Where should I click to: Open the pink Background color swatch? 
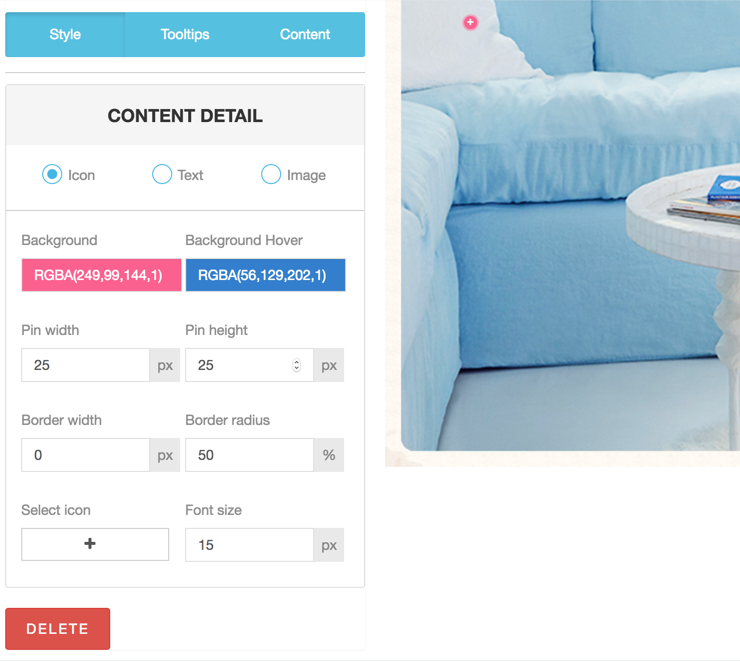point(101,275)
